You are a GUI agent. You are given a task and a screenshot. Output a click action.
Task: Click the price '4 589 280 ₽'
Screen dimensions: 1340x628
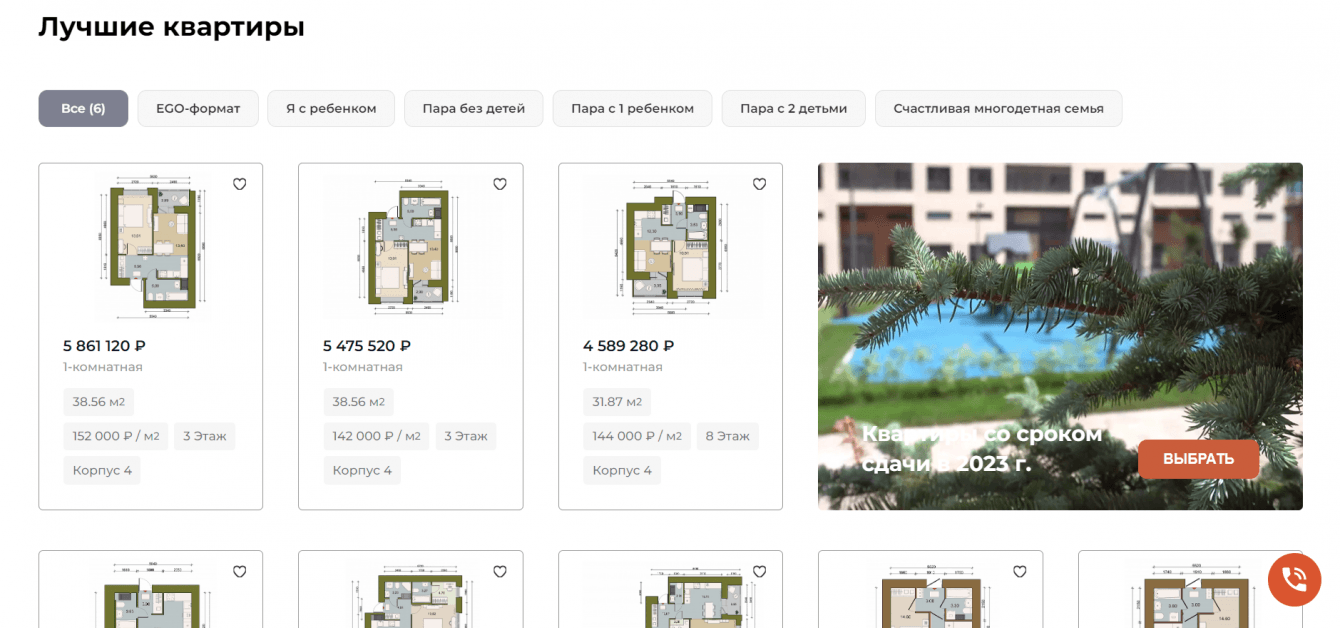pos(629,346)
